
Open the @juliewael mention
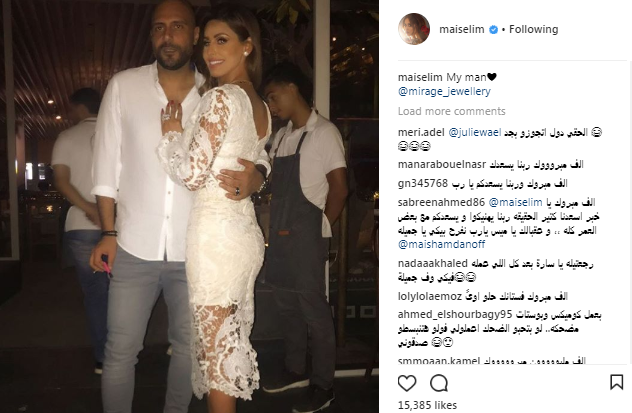coord(475,132)
